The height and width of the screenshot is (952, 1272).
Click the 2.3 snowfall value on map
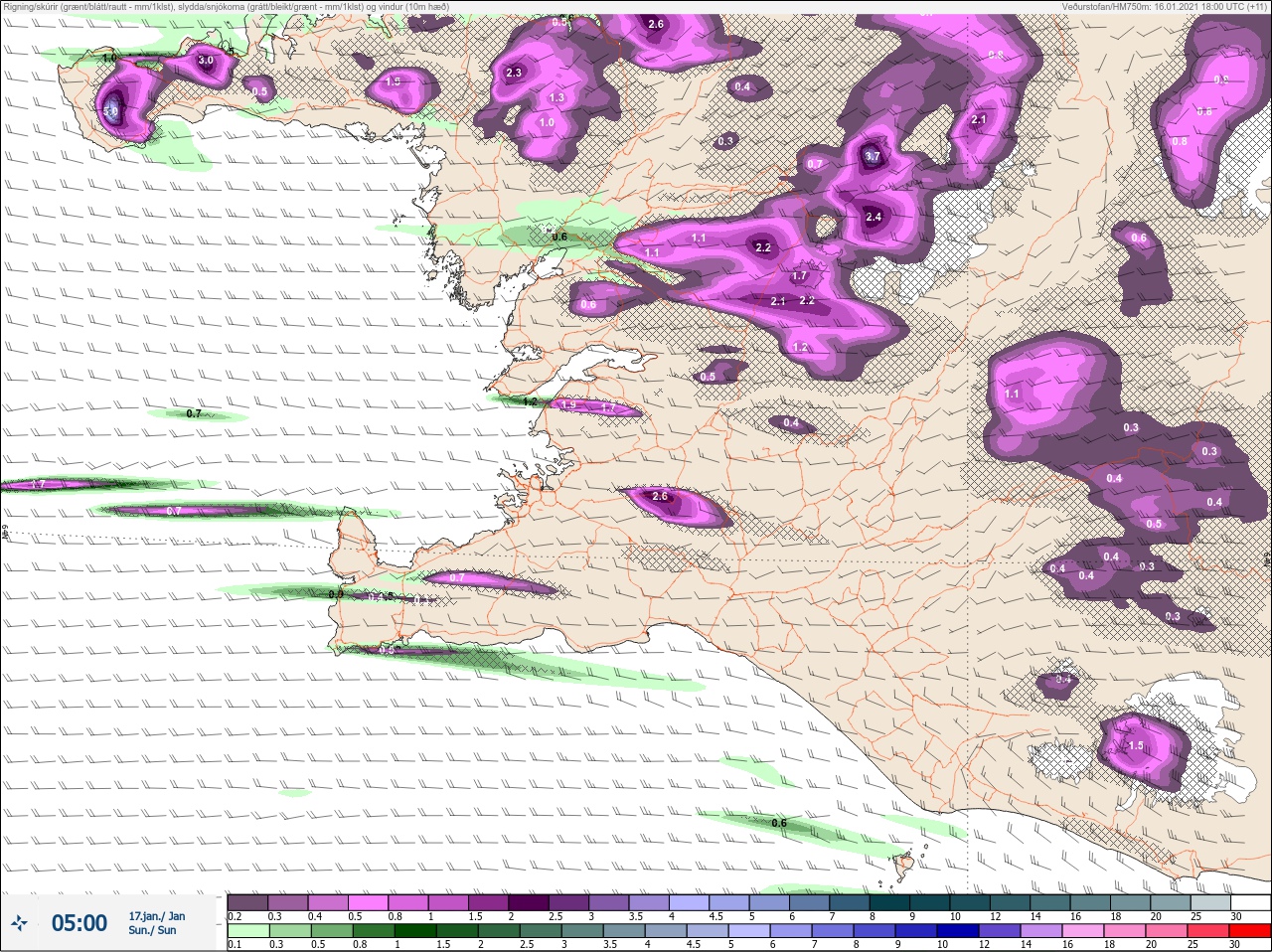(x=514, y=73)
